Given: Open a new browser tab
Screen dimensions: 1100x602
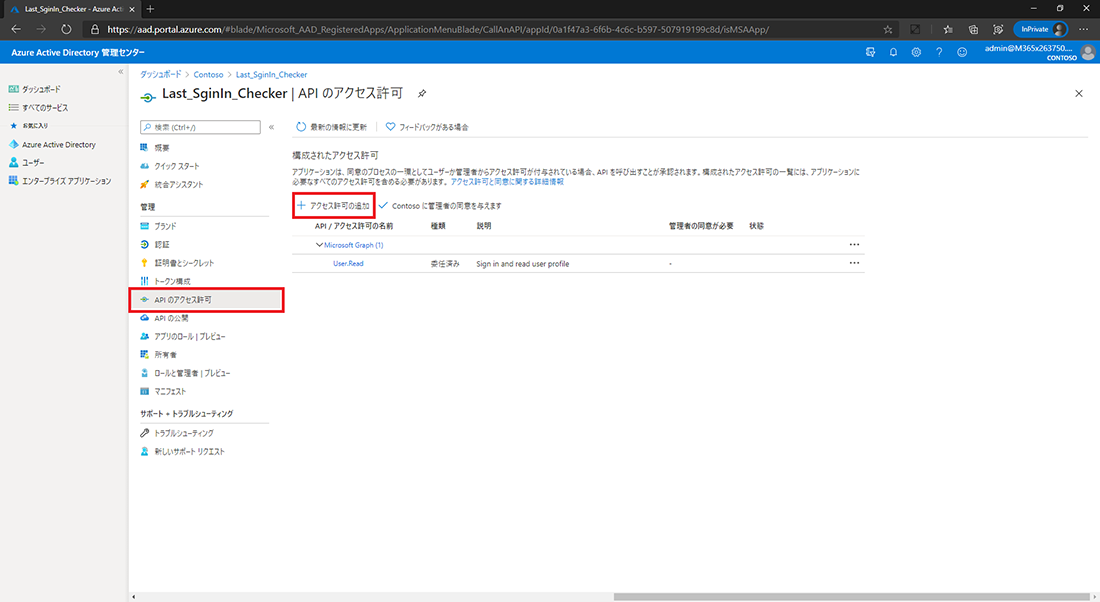Looking at the screenshot, I should tap(150, 9).
